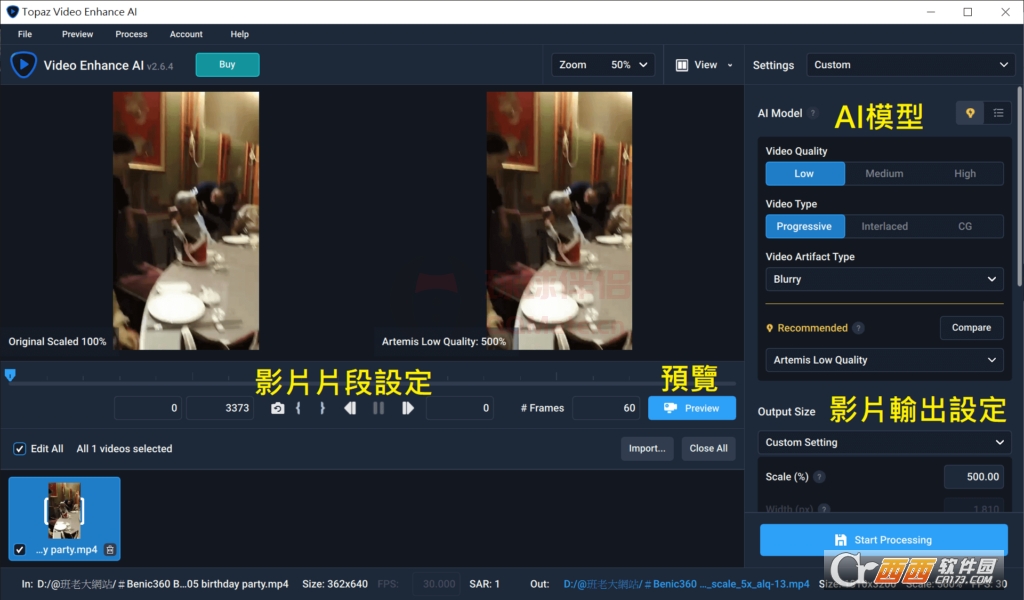Screen dimensions: 1024x600
Task: Expand the View dropdown
Action: click(705, 65)
